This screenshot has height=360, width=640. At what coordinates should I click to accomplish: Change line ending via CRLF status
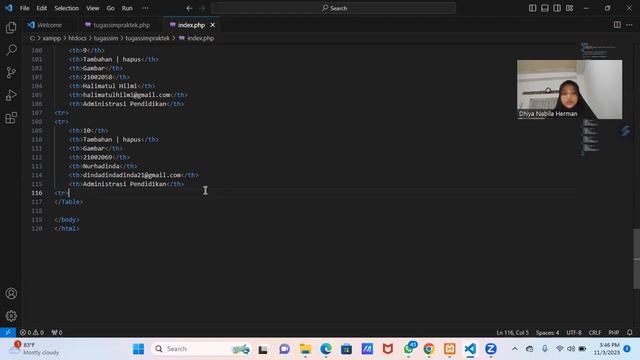click(595, 333)
